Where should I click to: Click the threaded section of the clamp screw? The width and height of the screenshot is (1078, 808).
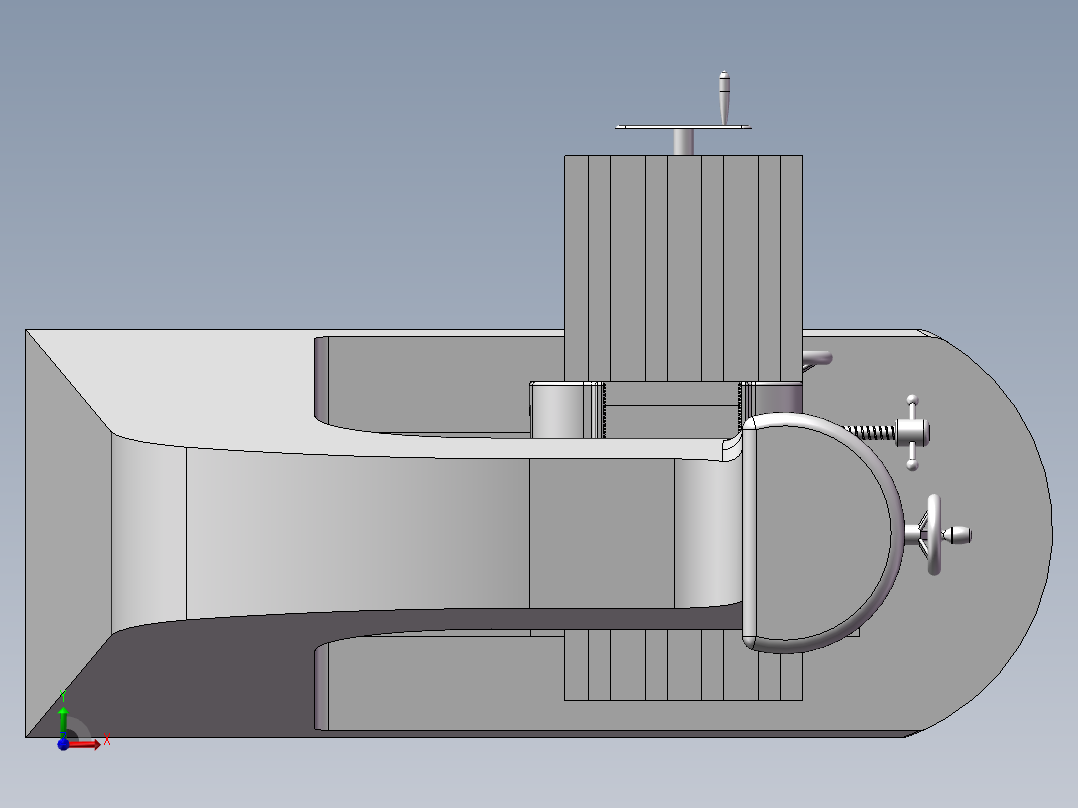click(x=870, y=433)
